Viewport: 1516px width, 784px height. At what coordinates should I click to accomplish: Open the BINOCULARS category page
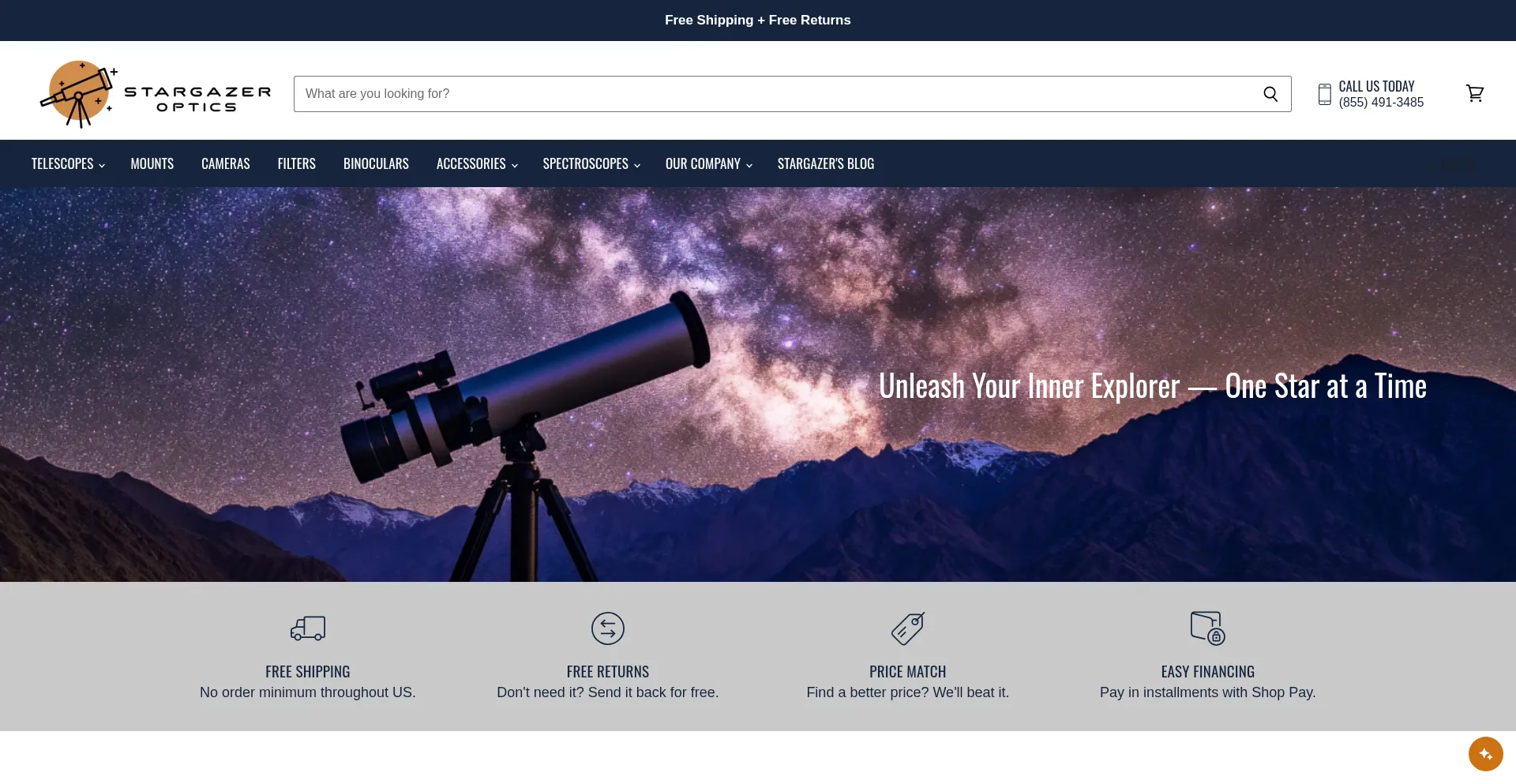376,163
